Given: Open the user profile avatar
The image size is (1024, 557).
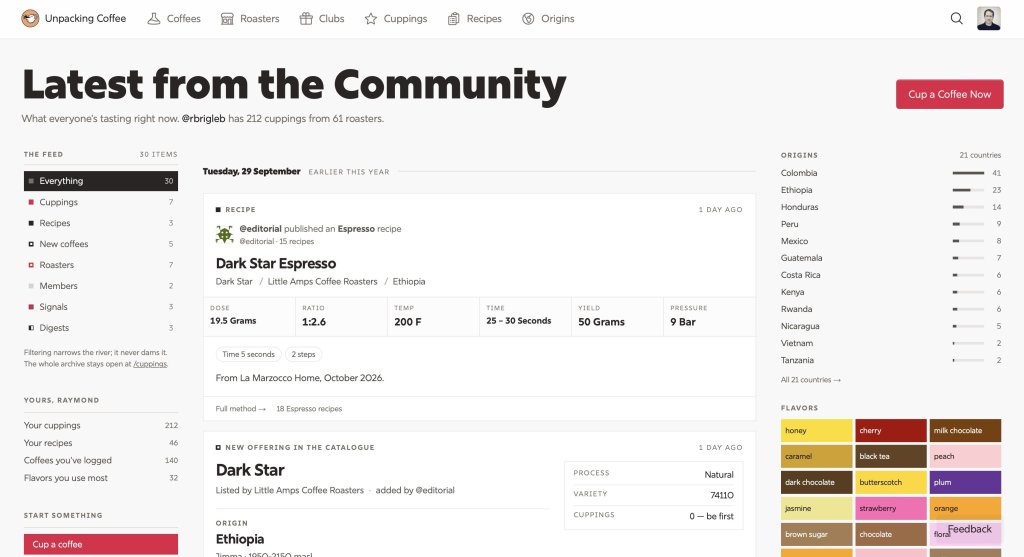Looking at the screenshot, I should point(988,18).
